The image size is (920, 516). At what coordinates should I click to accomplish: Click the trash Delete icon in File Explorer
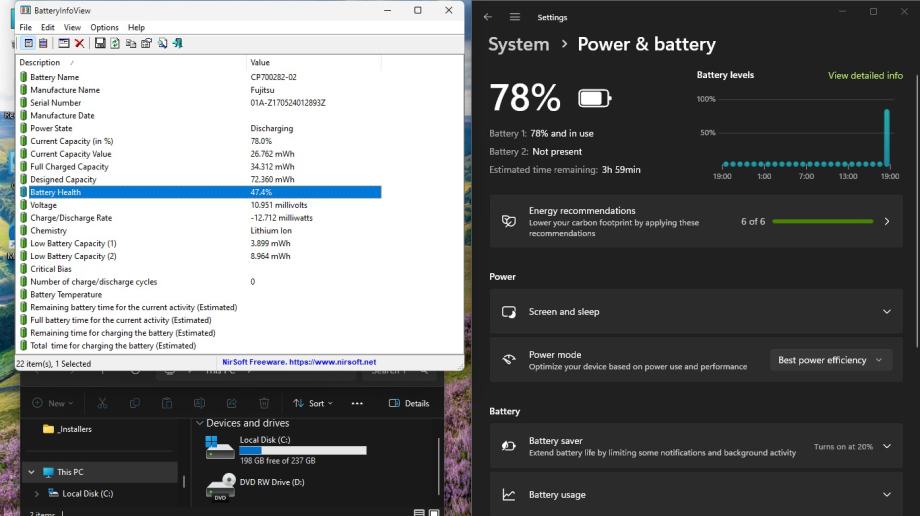(264, 403)
